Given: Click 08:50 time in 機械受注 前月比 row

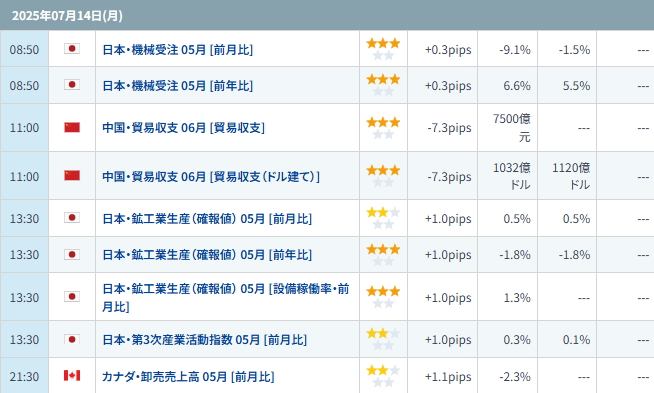Looking at the screenshot, I should tap(24, 50).
